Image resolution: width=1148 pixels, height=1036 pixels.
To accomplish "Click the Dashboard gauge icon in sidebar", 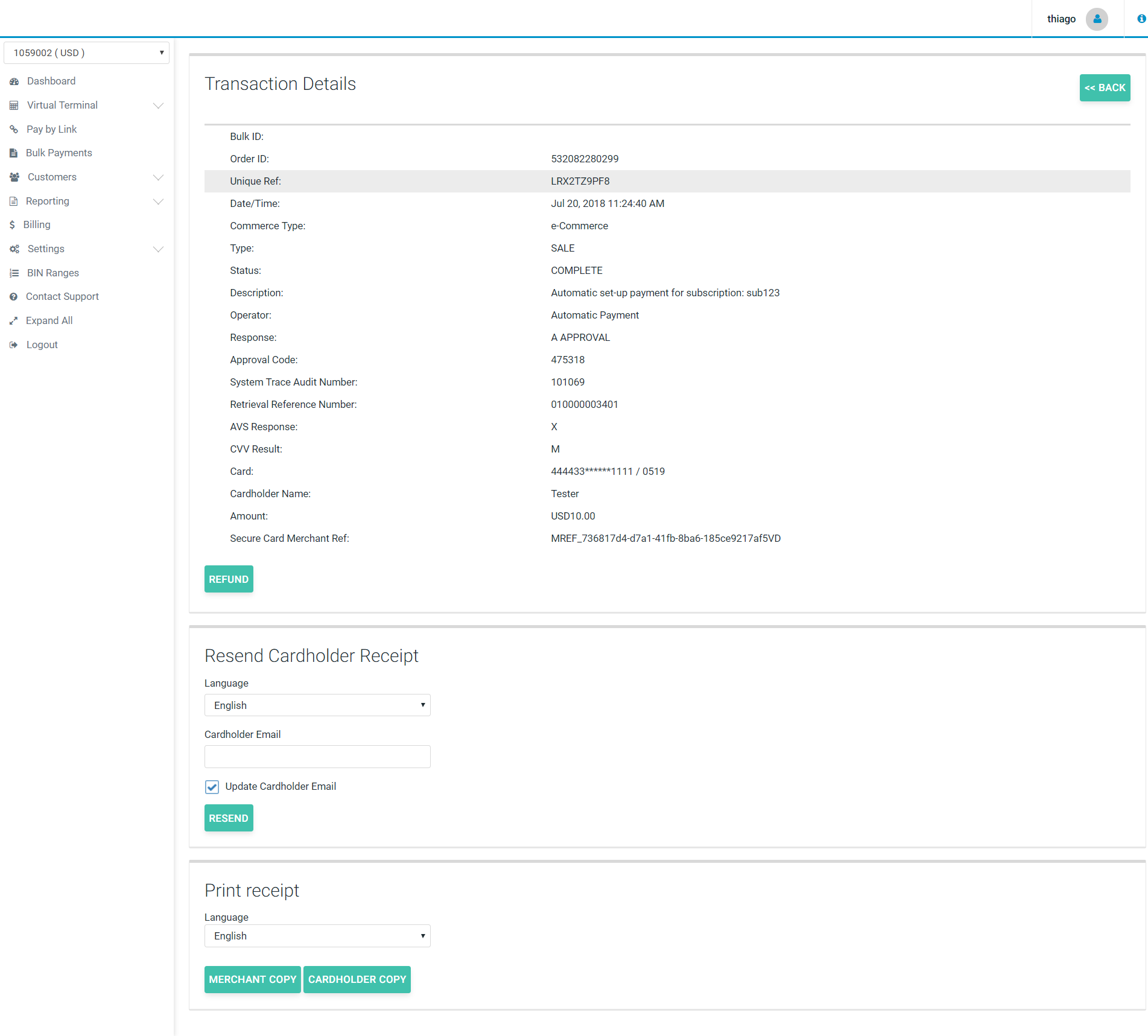I will pos(14,81).
